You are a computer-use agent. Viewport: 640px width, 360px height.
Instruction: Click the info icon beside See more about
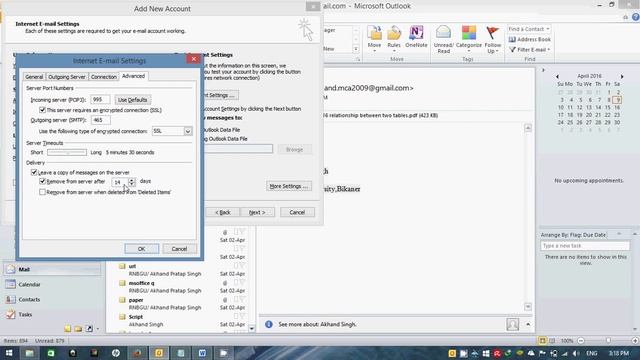[x=269, y=324]
